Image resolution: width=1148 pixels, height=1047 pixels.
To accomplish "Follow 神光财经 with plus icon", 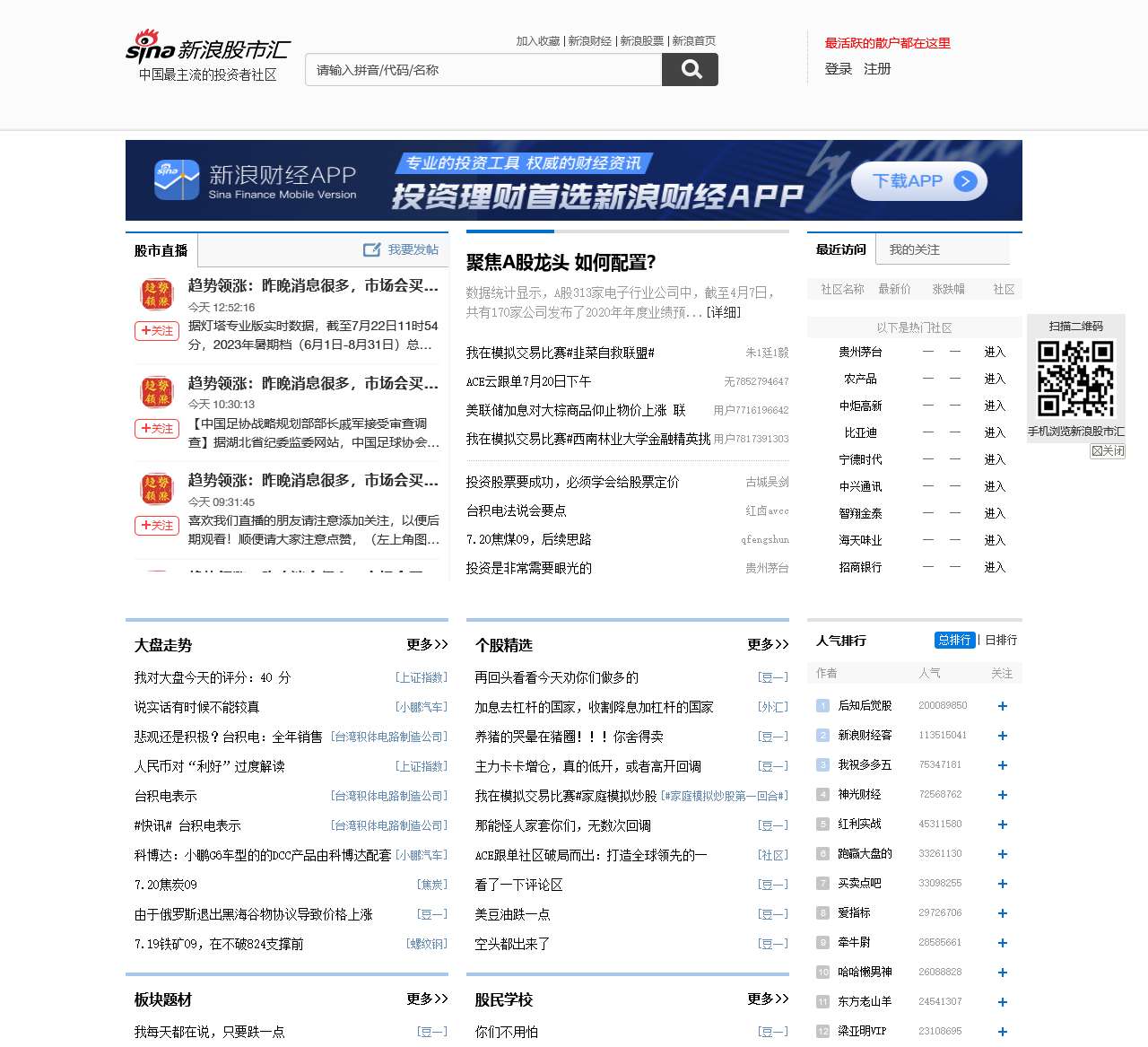I will point(1003,795).
